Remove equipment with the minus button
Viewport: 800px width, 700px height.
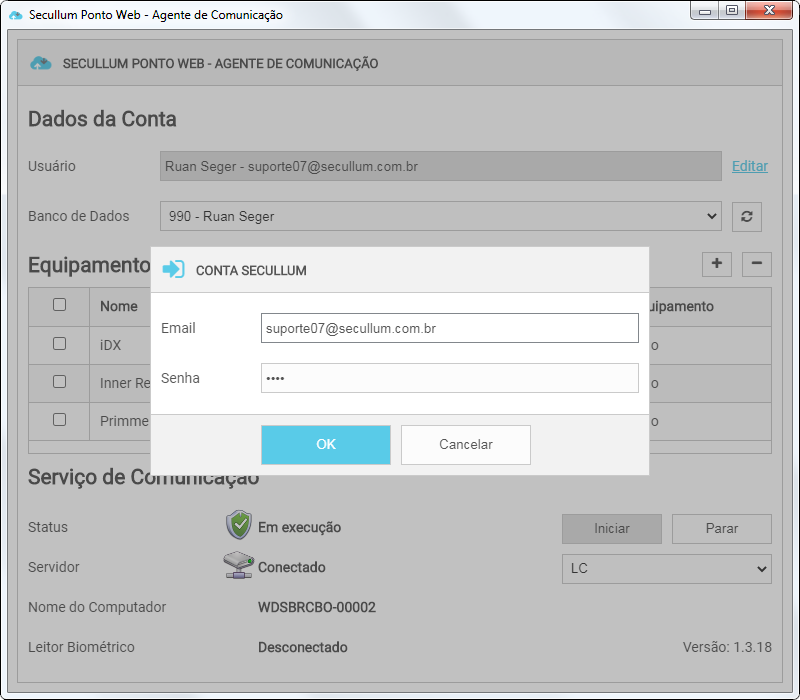point(756,264)
